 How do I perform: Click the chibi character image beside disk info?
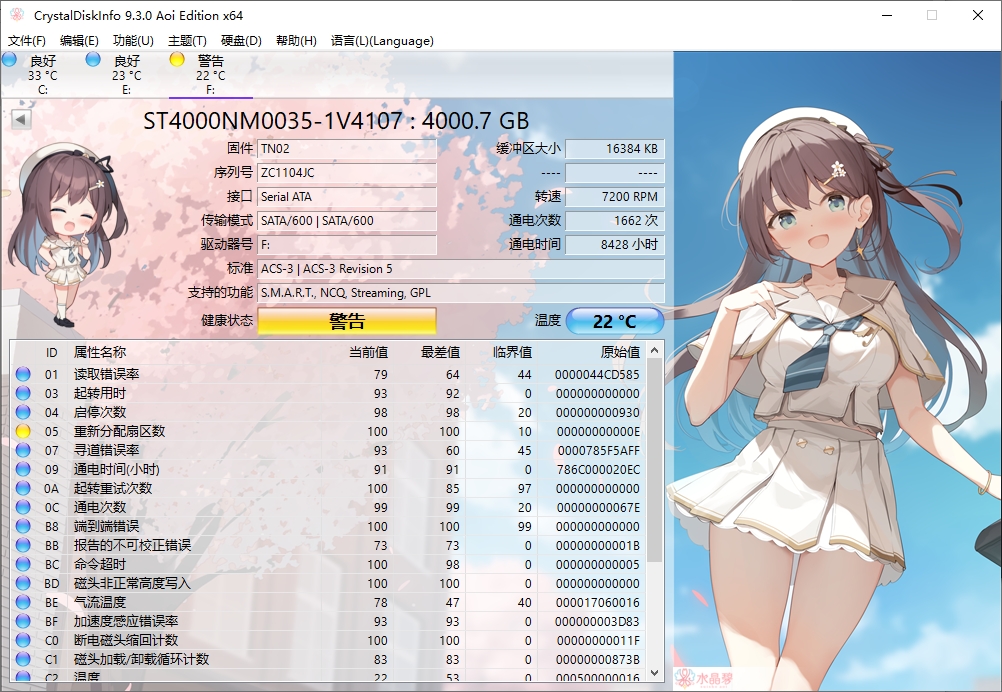[x=66, y=235]
